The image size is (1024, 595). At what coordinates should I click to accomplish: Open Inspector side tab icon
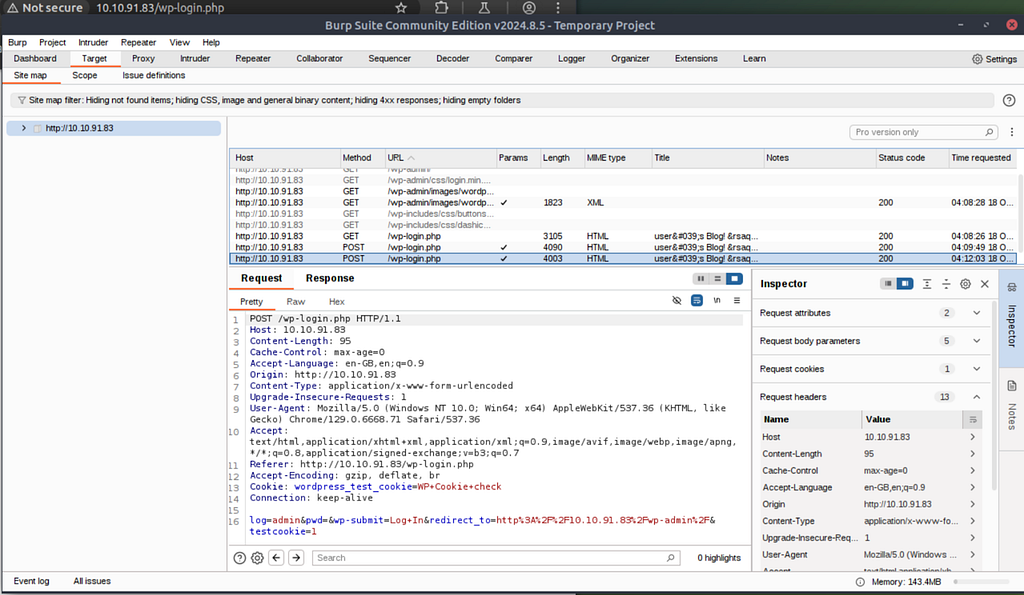pyautogui.click(x=1012, y=287)
